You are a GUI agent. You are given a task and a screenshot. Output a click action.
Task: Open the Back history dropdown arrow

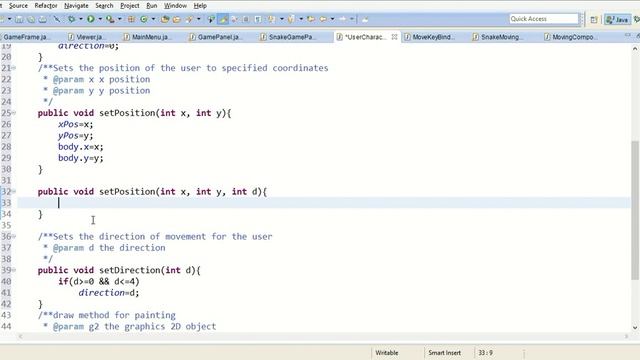pos(333,19)
